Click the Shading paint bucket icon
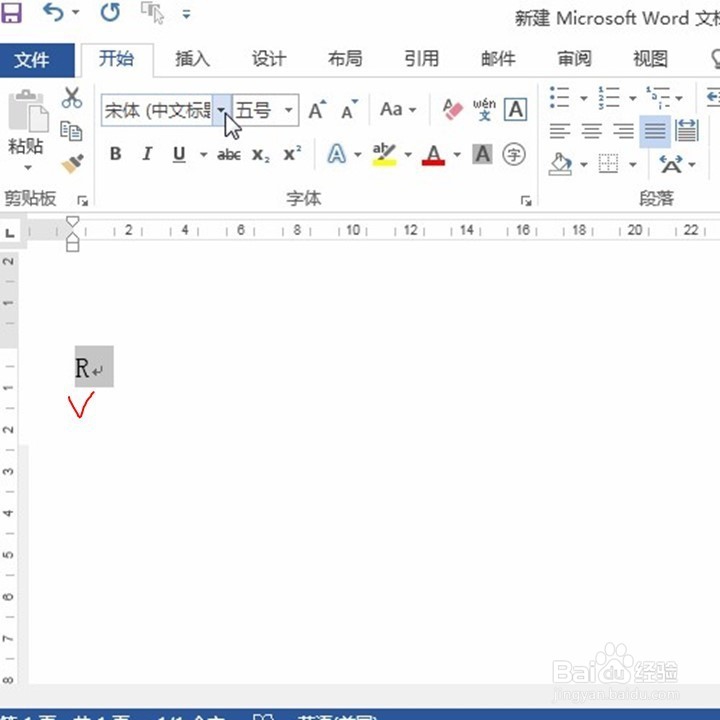The width and height of the screenshot is (720, 720). pos(560,164)
